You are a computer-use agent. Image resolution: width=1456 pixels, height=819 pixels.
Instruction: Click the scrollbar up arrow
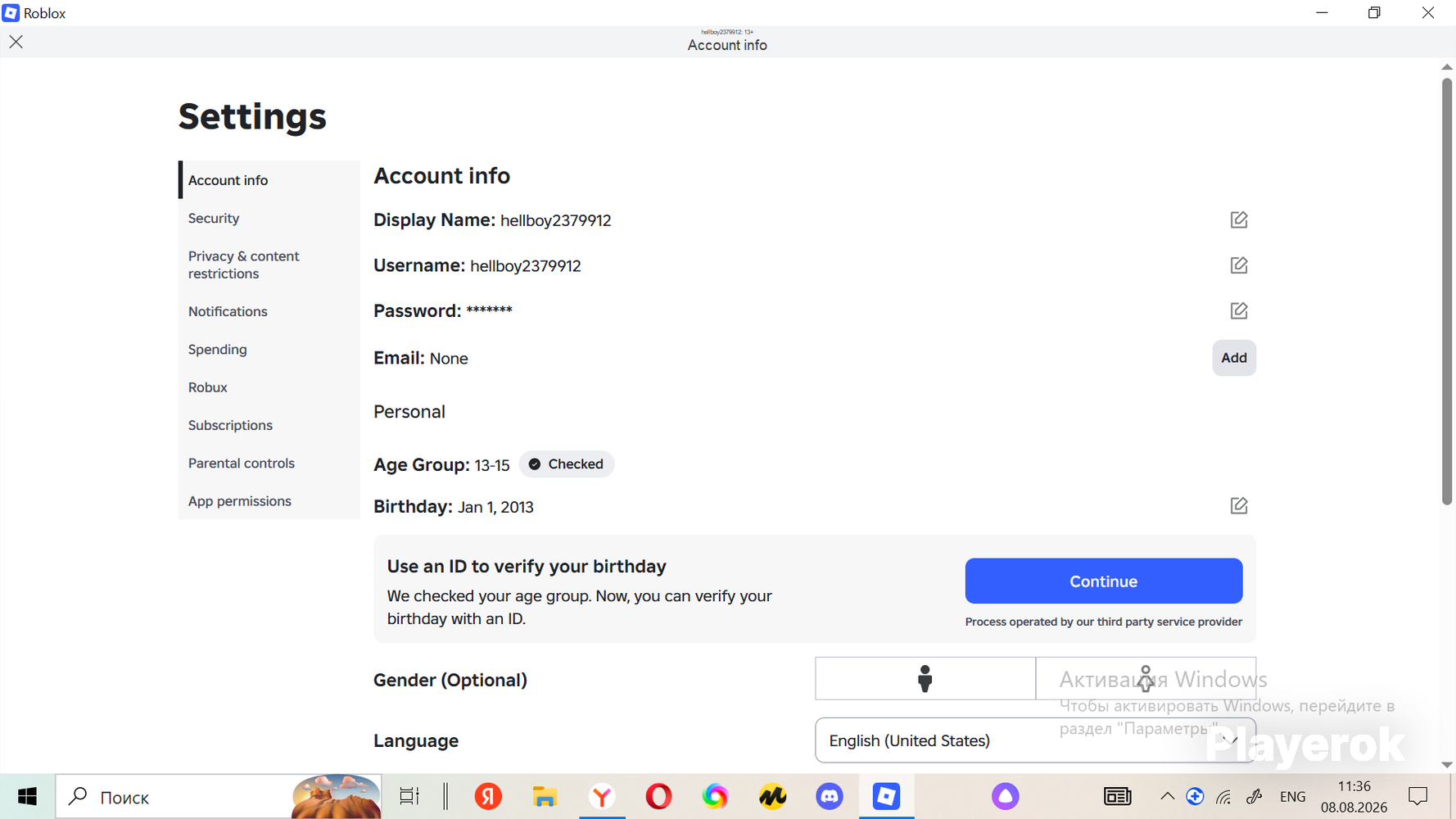(x=1447, y=66)
